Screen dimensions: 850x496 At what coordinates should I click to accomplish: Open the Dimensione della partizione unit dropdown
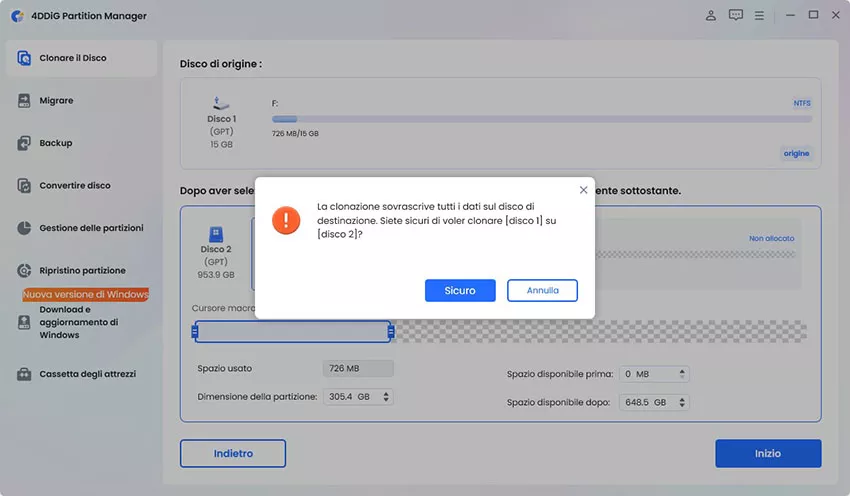[x=386, y=397]
